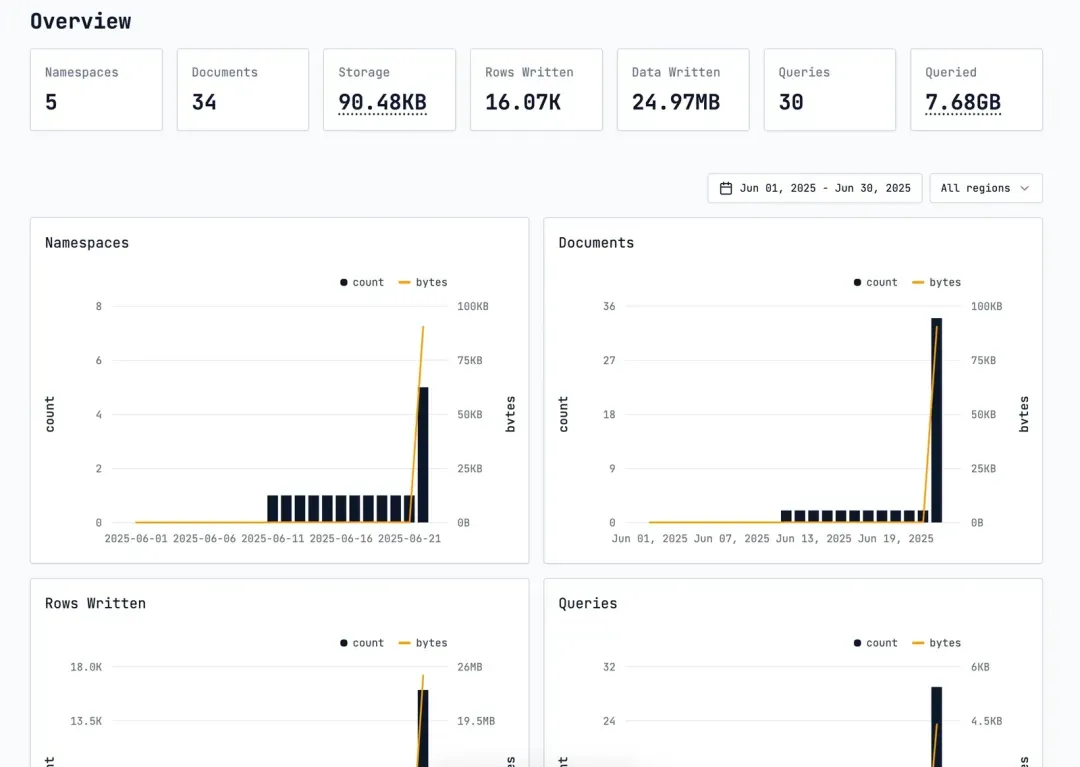
Task: Toggle count legend in Documents chart
Action: [x=875, y=282]
